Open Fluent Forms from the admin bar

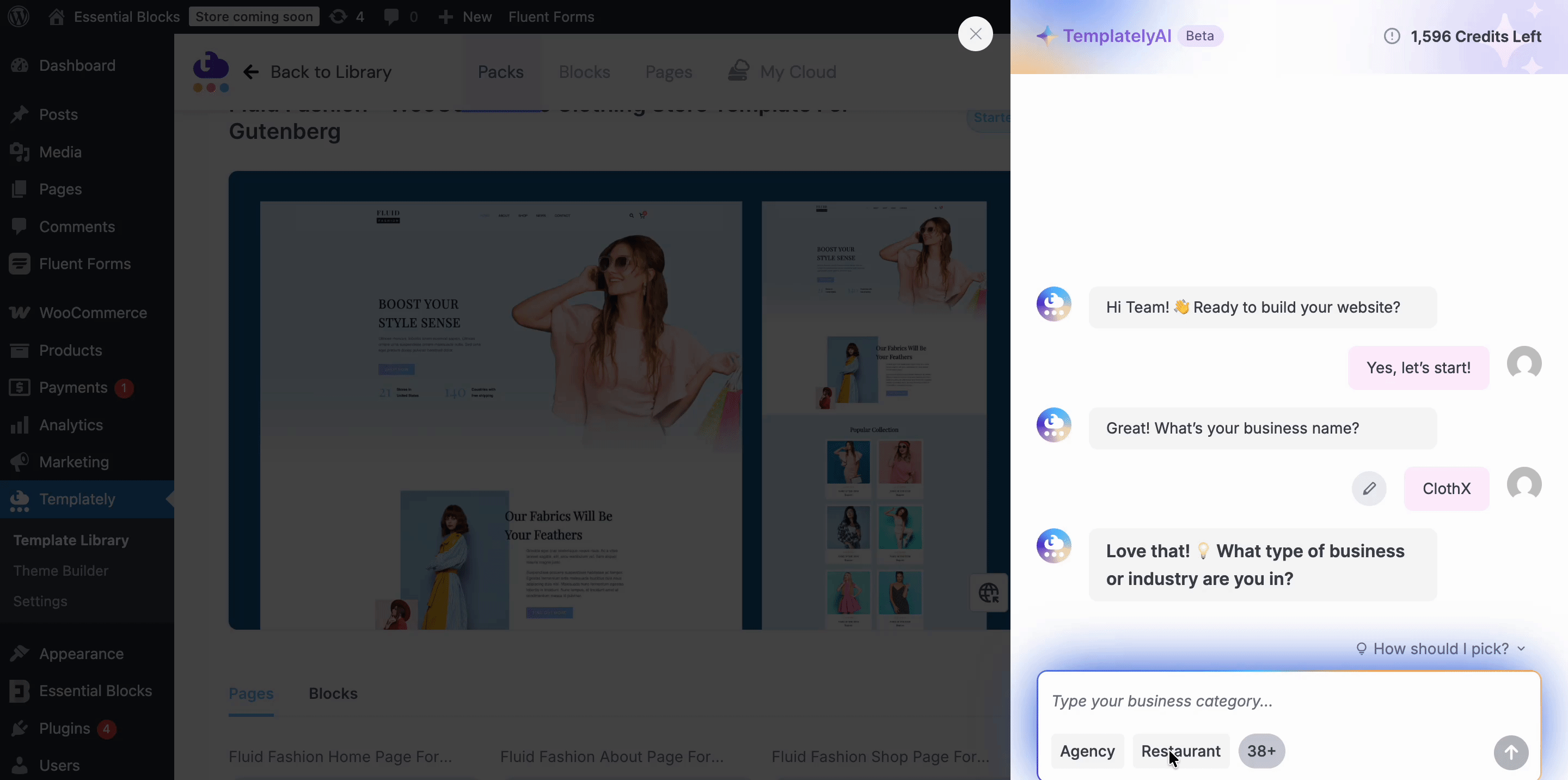point(551,16)
